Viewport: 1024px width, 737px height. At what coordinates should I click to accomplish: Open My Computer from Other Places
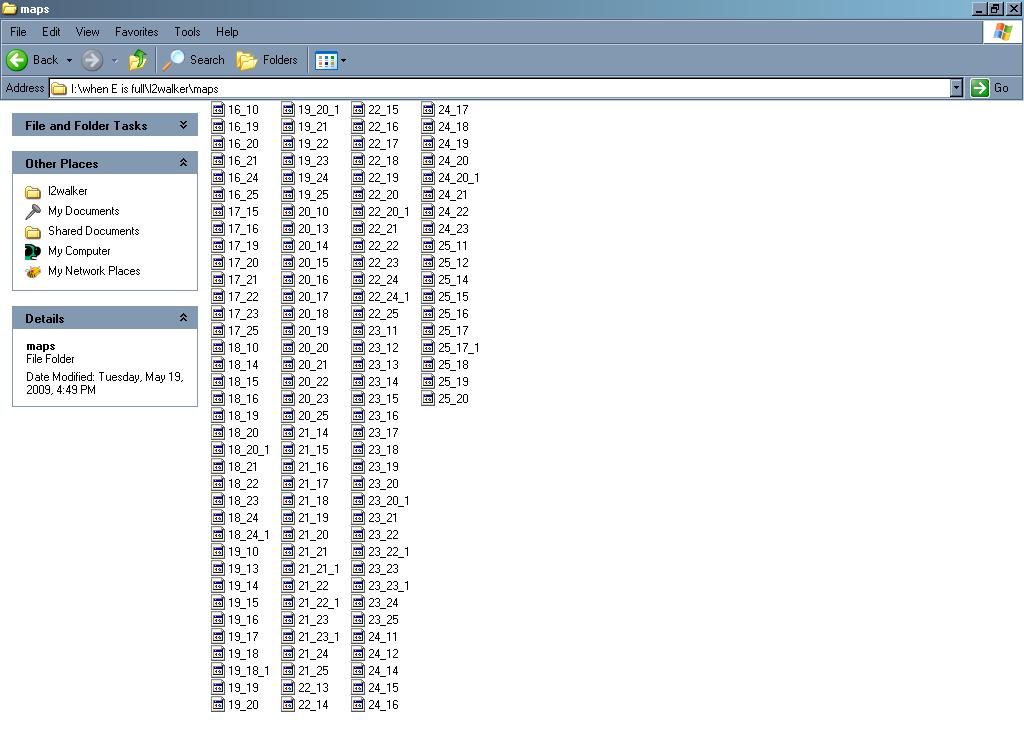79,251
